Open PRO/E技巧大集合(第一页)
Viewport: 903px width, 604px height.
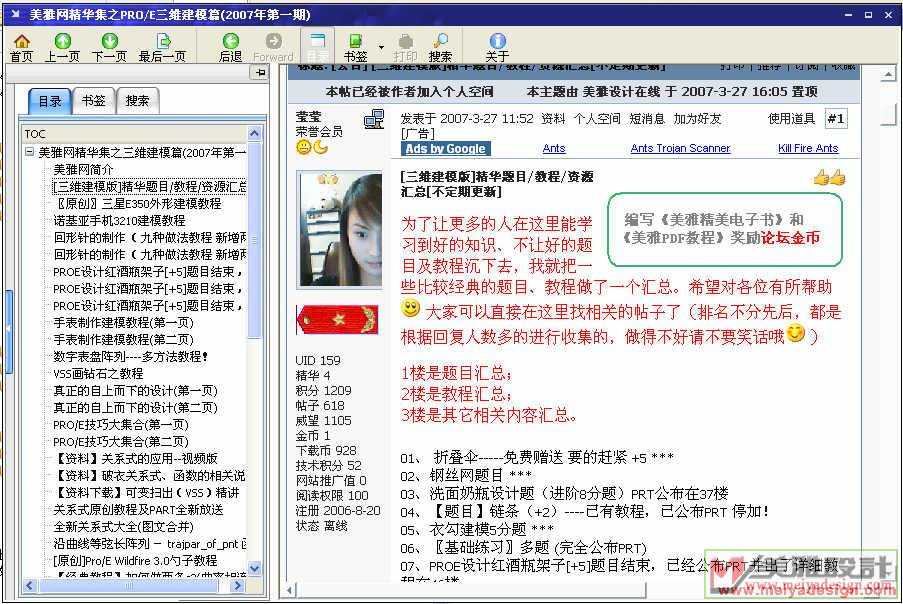[121, 424]
